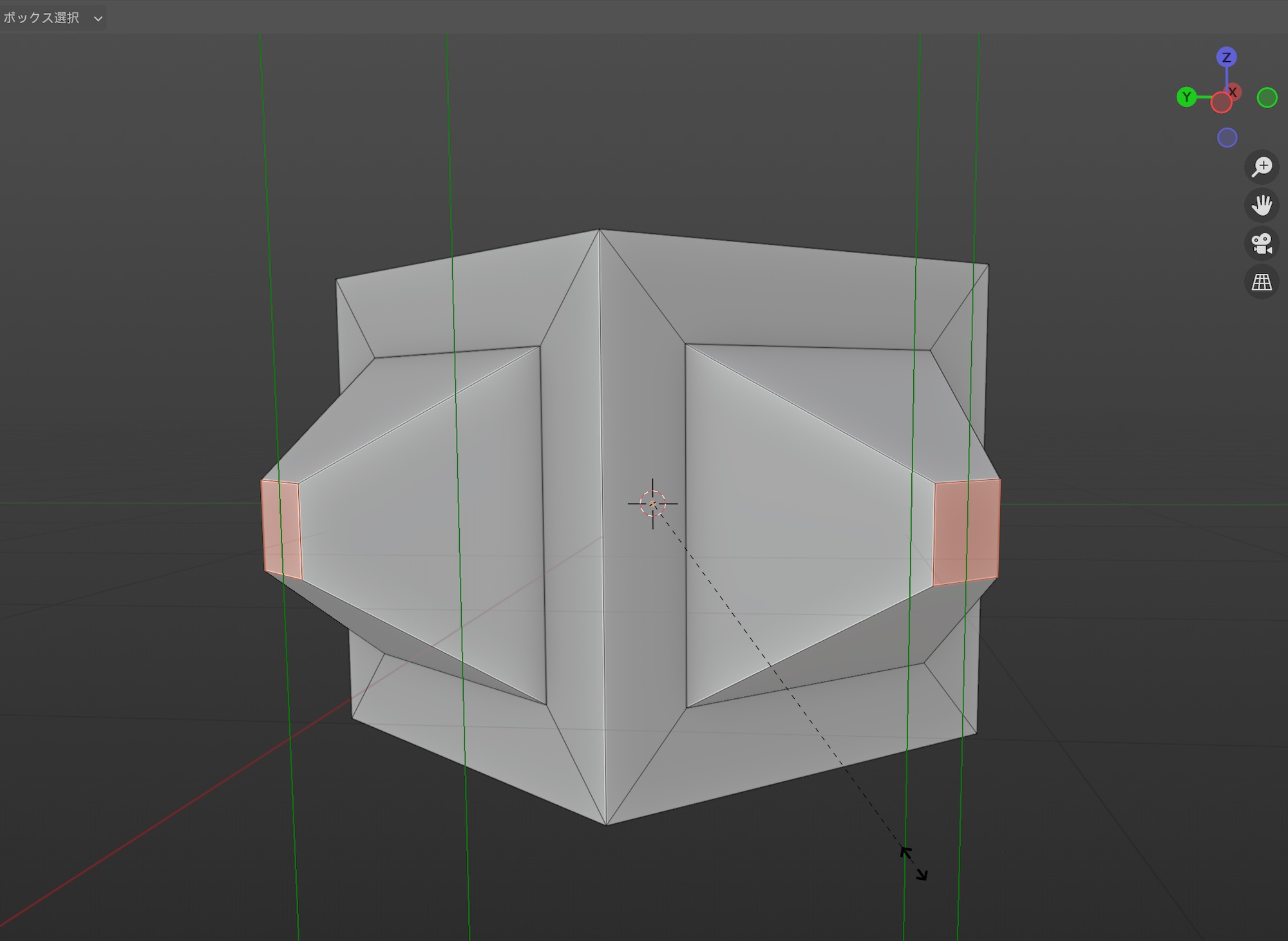Toggle camera view with the camera icon
This screenshot has width=1288, height=941.
click(1262, 243)
